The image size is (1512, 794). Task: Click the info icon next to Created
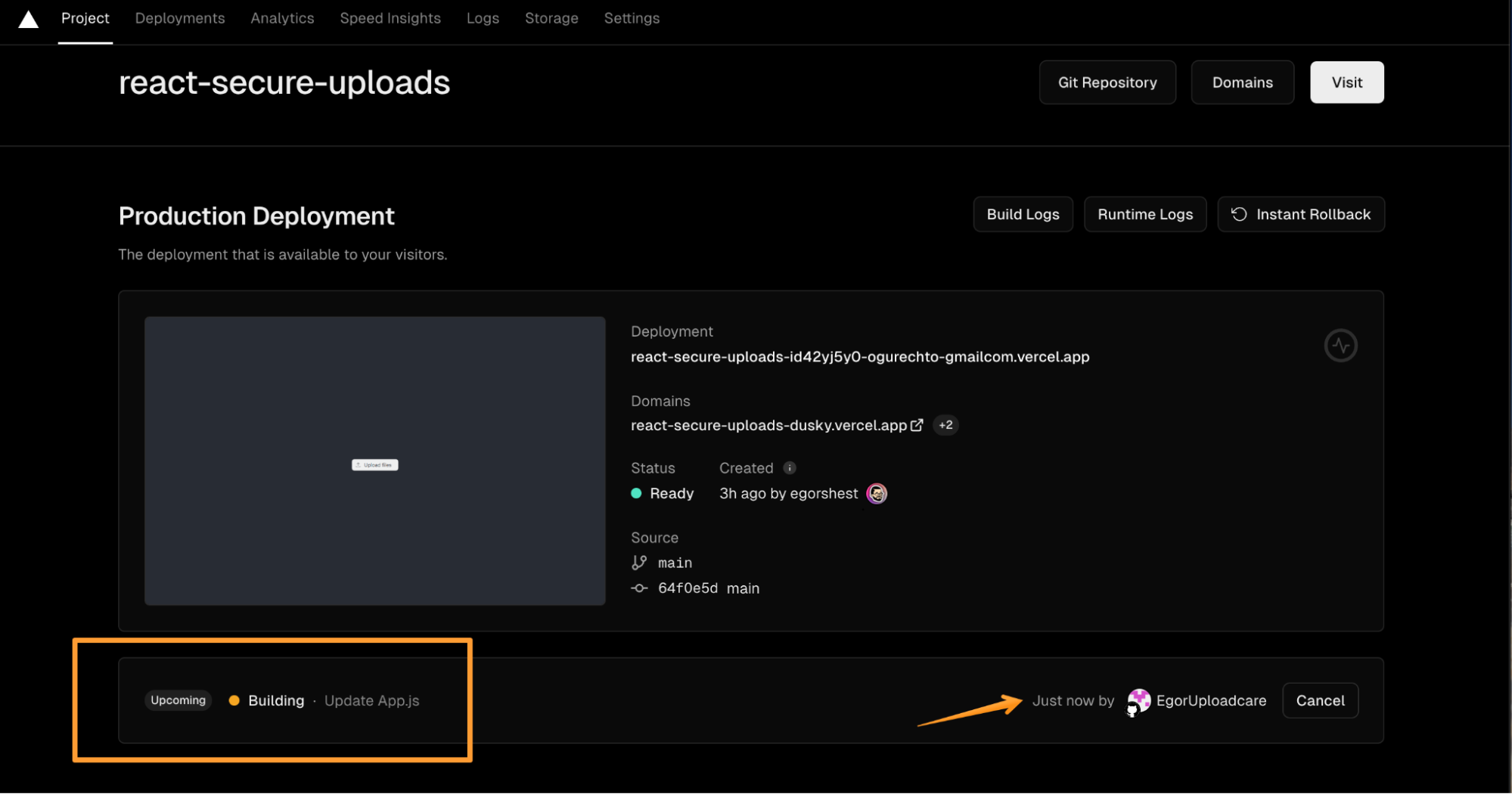[x=790, y=467]
